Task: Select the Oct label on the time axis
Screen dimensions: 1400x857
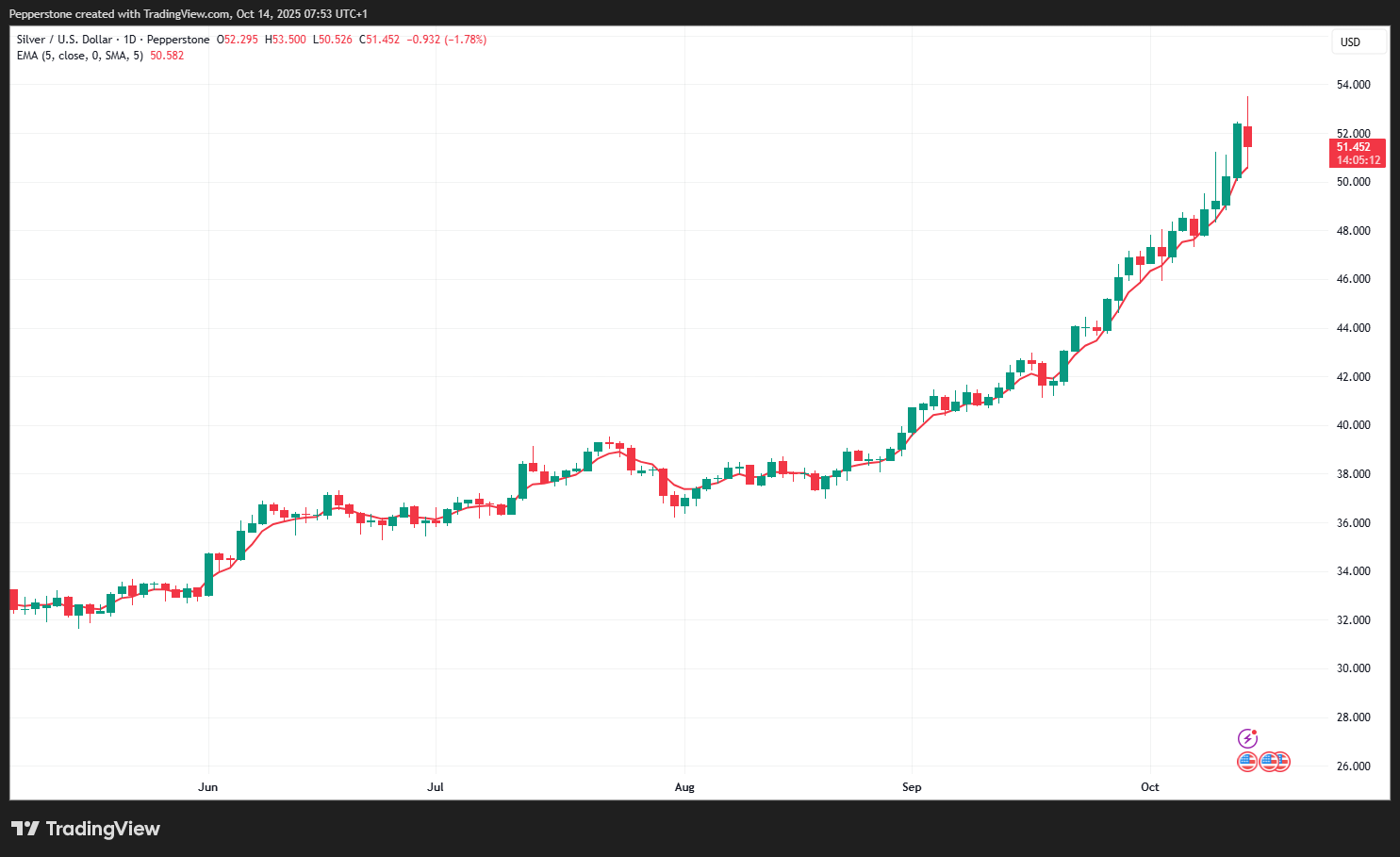Action: tap(1149, 786)
